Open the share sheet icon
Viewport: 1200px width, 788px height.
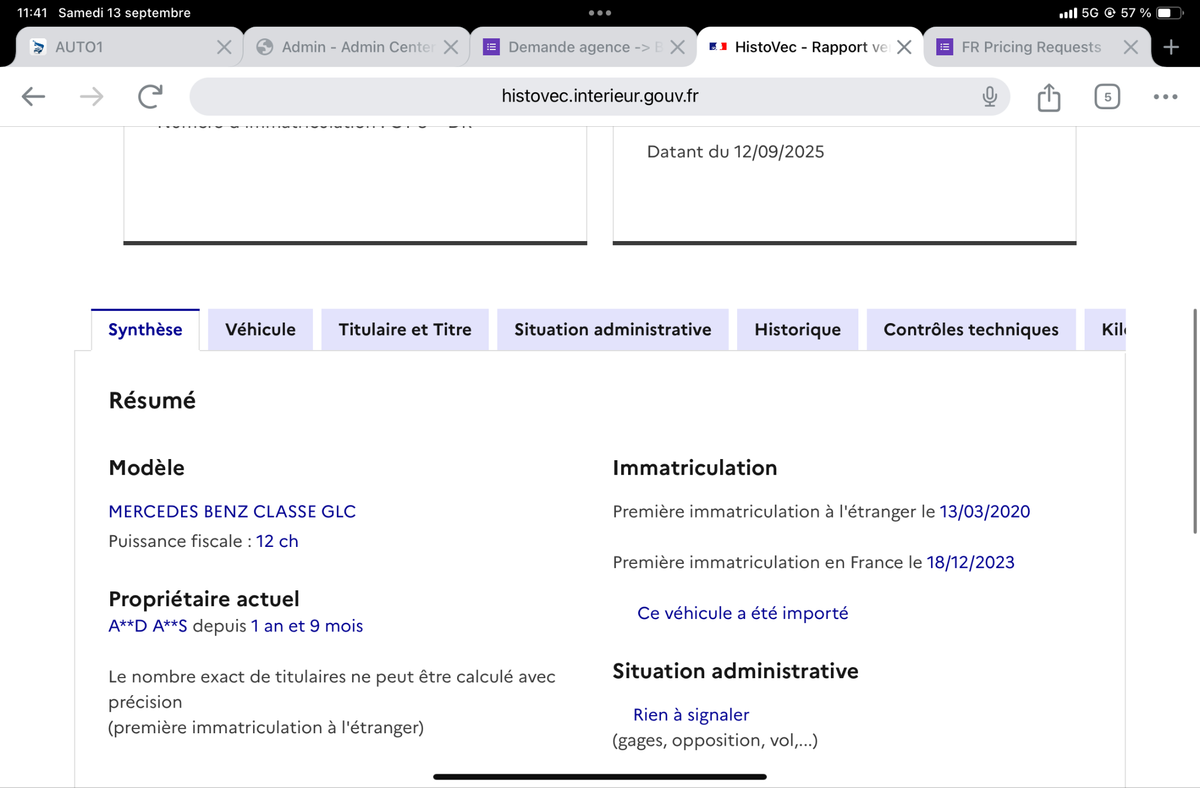(1048, 96)
